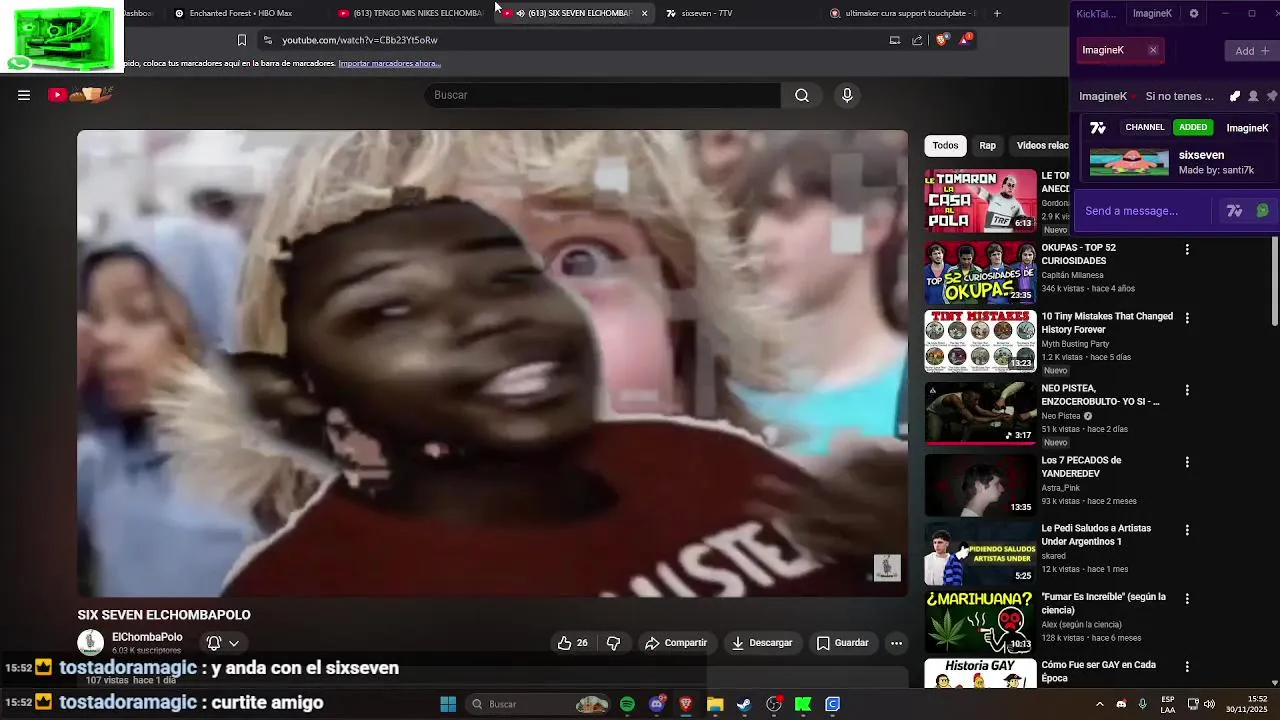Click channel watermark in video corner
Viewport: 1280px width, 720px height.
tap(887, 568)
